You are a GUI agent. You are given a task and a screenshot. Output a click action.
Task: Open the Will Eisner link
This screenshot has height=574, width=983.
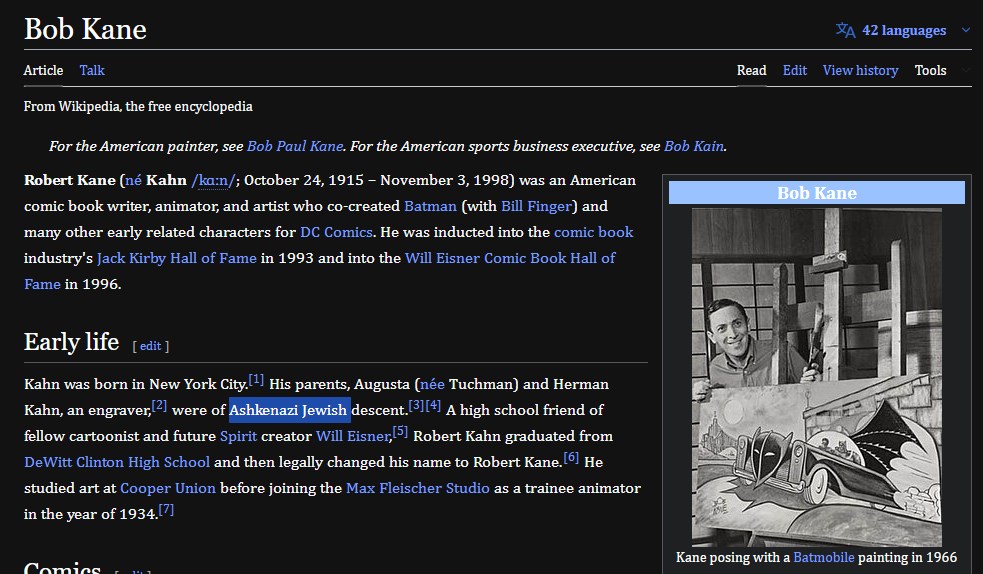pos(353,436)
